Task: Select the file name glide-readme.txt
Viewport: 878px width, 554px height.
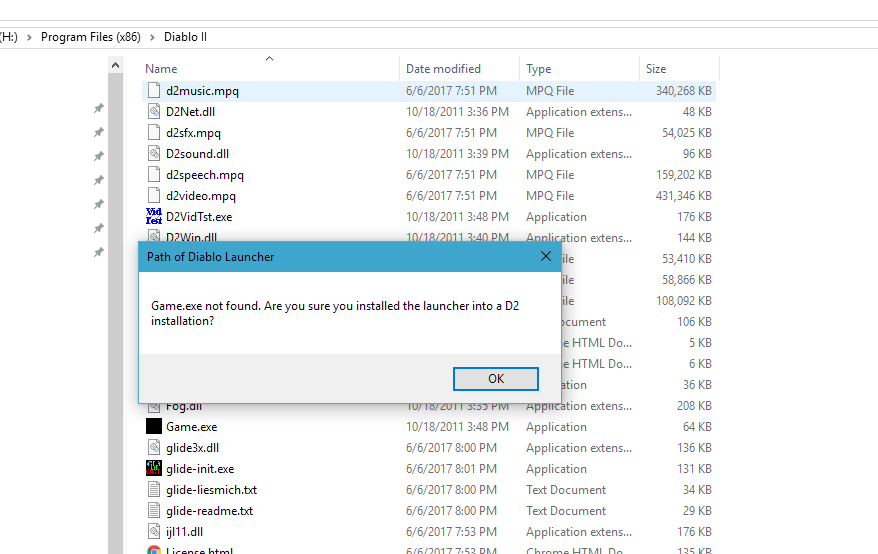Action: click(x=209, y=511)
